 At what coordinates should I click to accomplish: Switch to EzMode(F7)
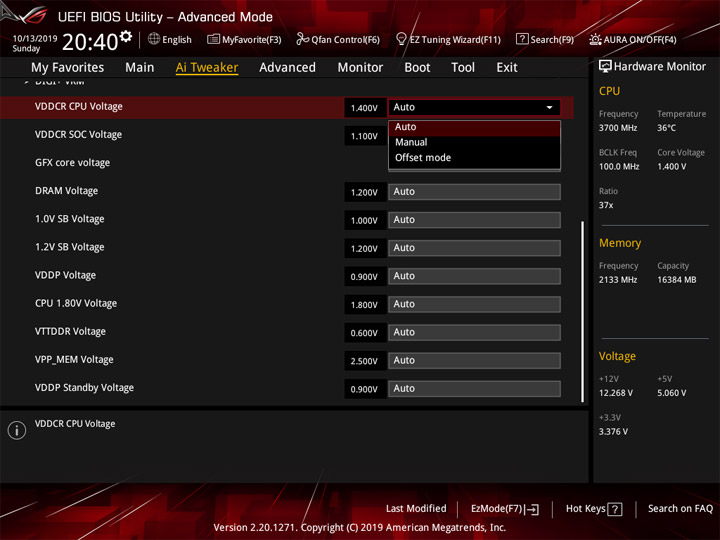[505, 509]
